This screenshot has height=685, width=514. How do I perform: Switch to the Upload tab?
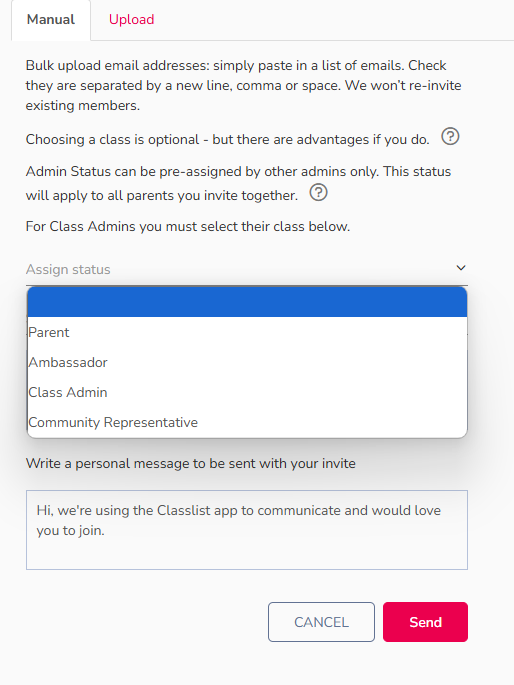point(131,20)
